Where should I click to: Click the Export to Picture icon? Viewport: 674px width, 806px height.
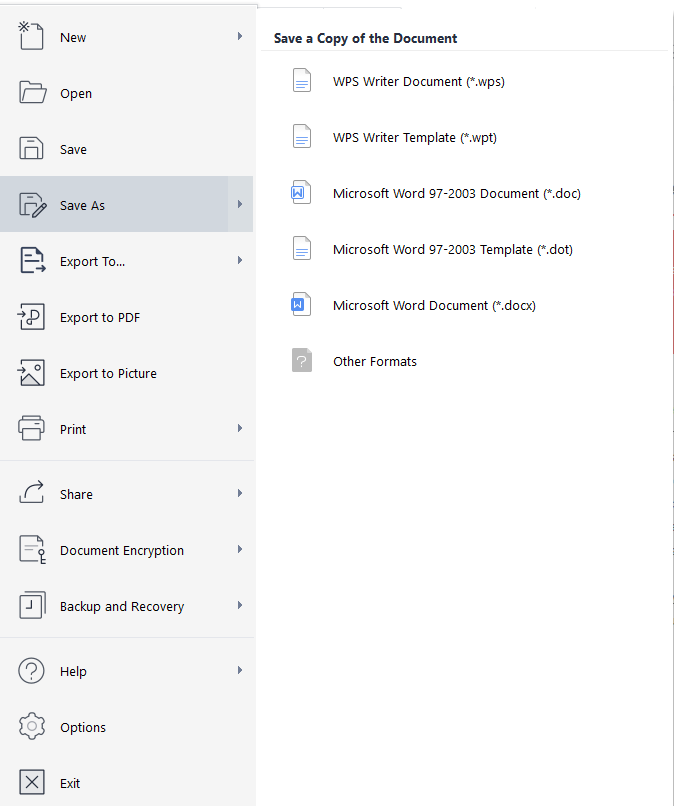[32, 373]
